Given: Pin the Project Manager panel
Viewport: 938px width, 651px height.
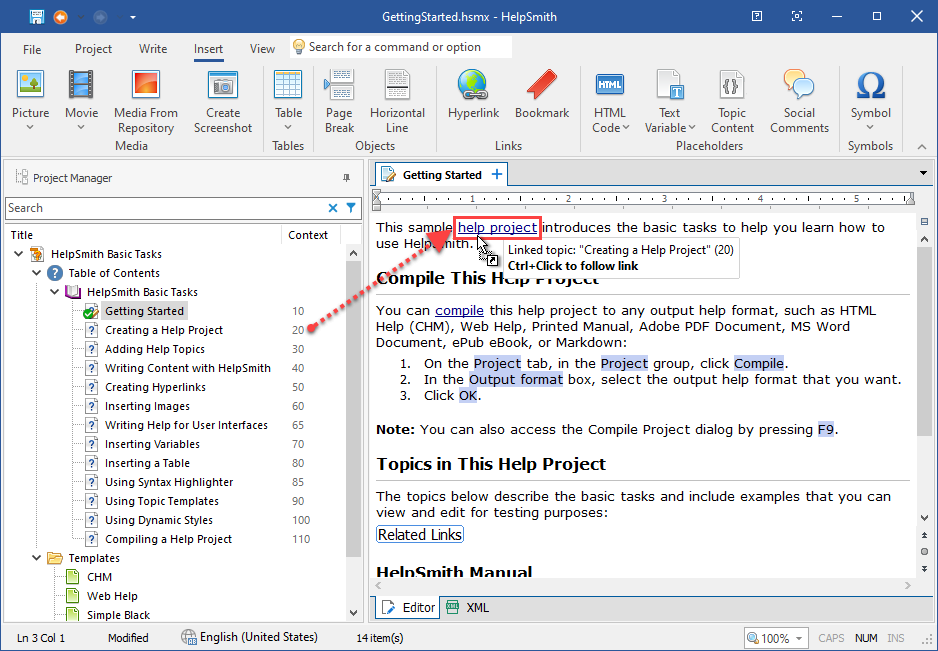Looking at the screenshot, I should pos(346,178).
